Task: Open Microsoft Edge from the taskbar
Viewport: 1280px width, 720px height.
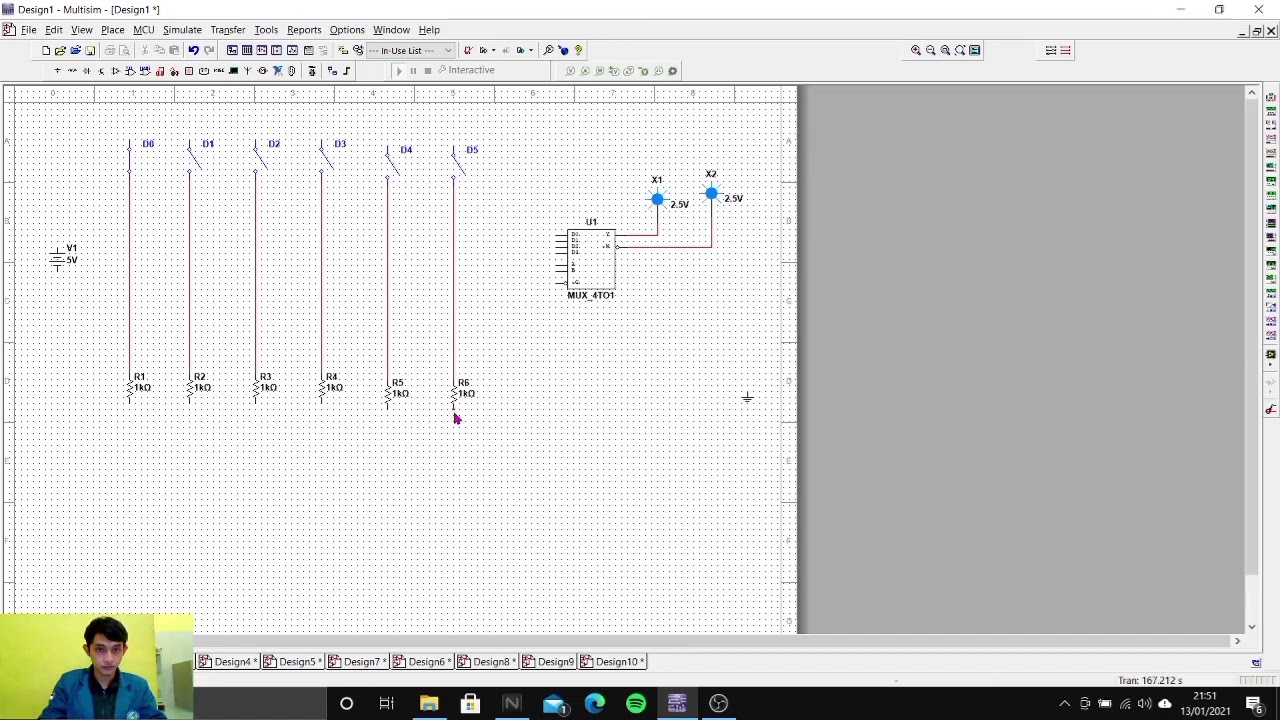Action: click(595, 704)
